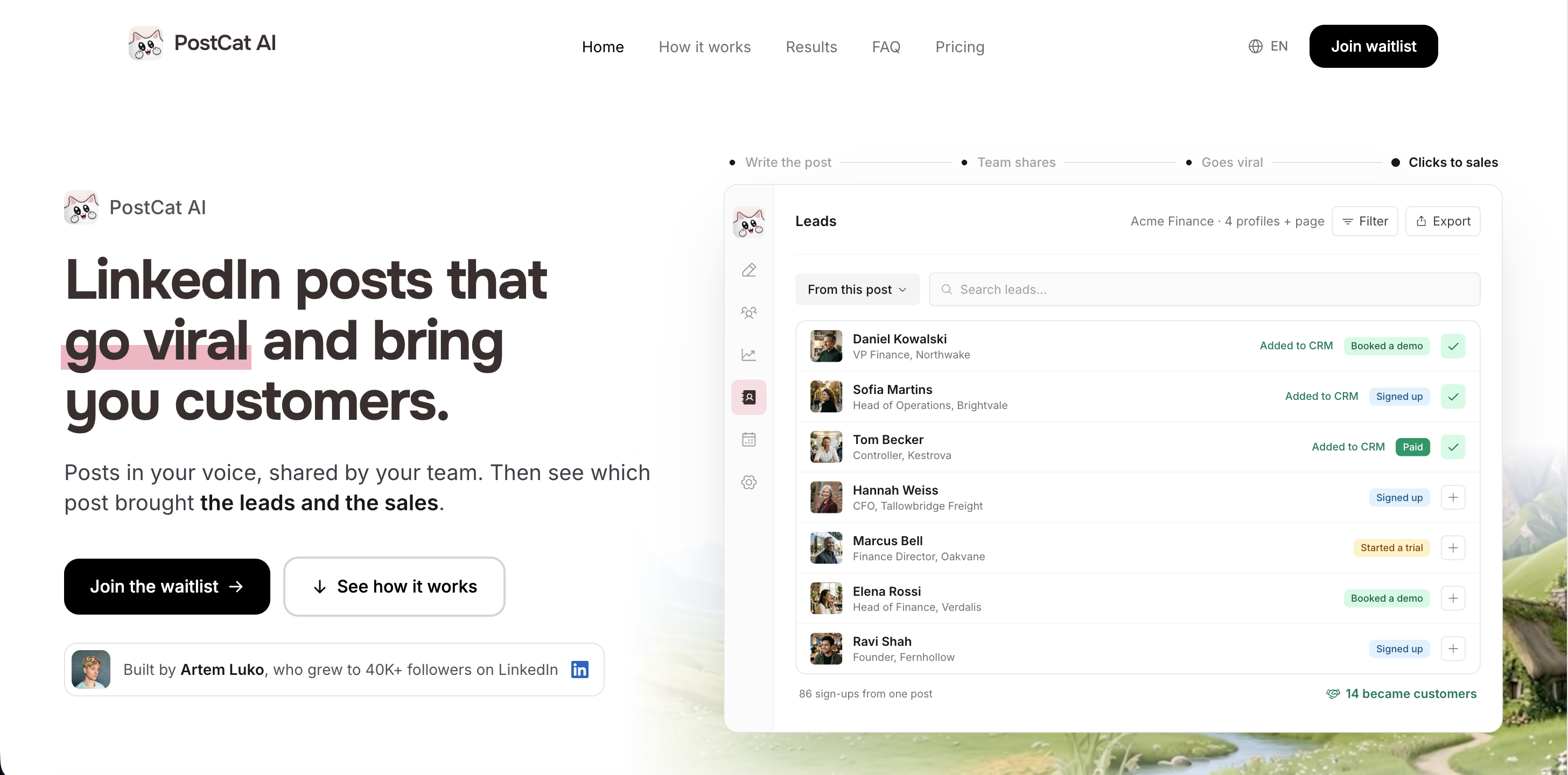Toggle Sofia Martins' CRM checkmark

point(1453,397)
